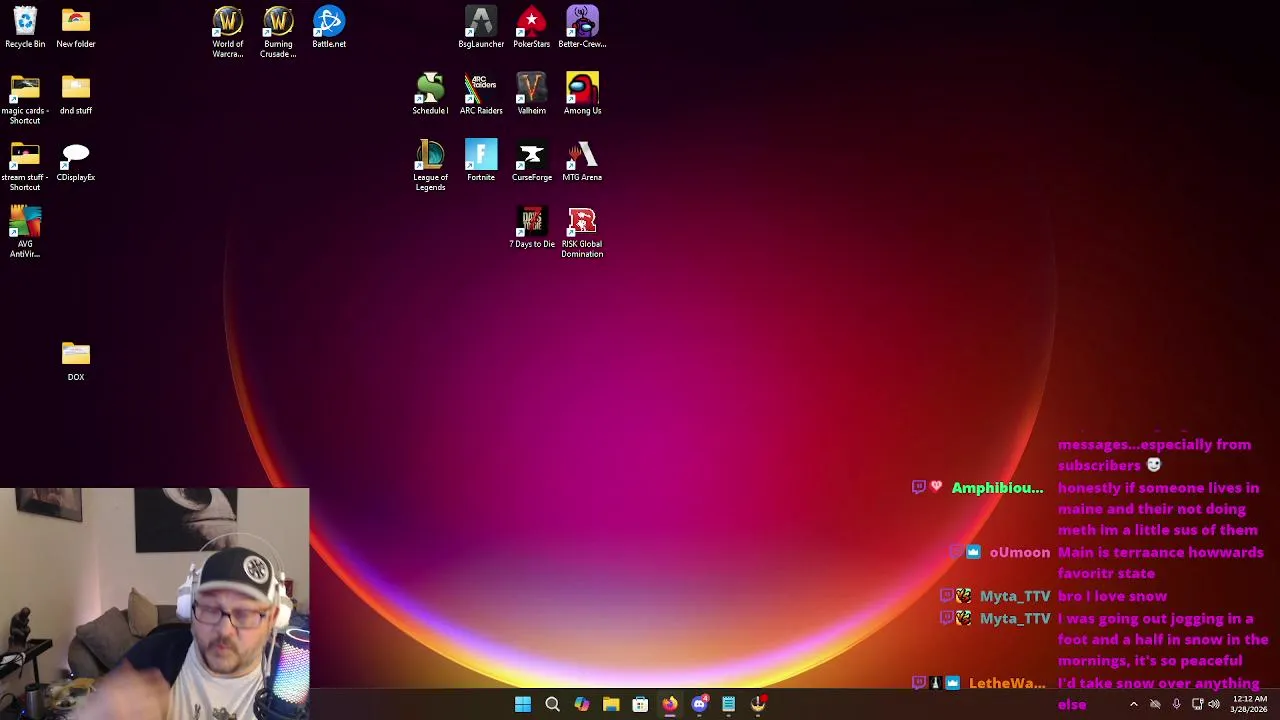Viewport: 1280px width, 720px height.
Task: Click username LetheWa... in chat overlay
Action: 1007,684
